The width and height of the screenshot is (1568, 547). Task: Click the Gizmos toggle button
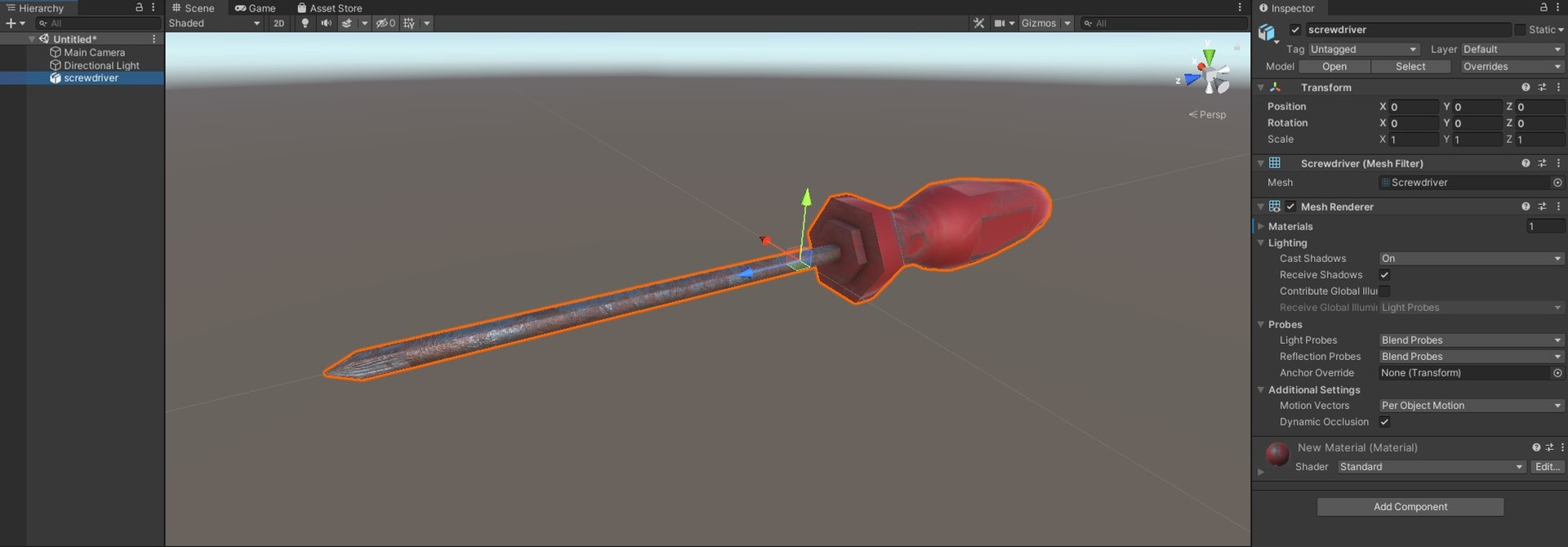pyautogui.click(x=1038, y=23)
